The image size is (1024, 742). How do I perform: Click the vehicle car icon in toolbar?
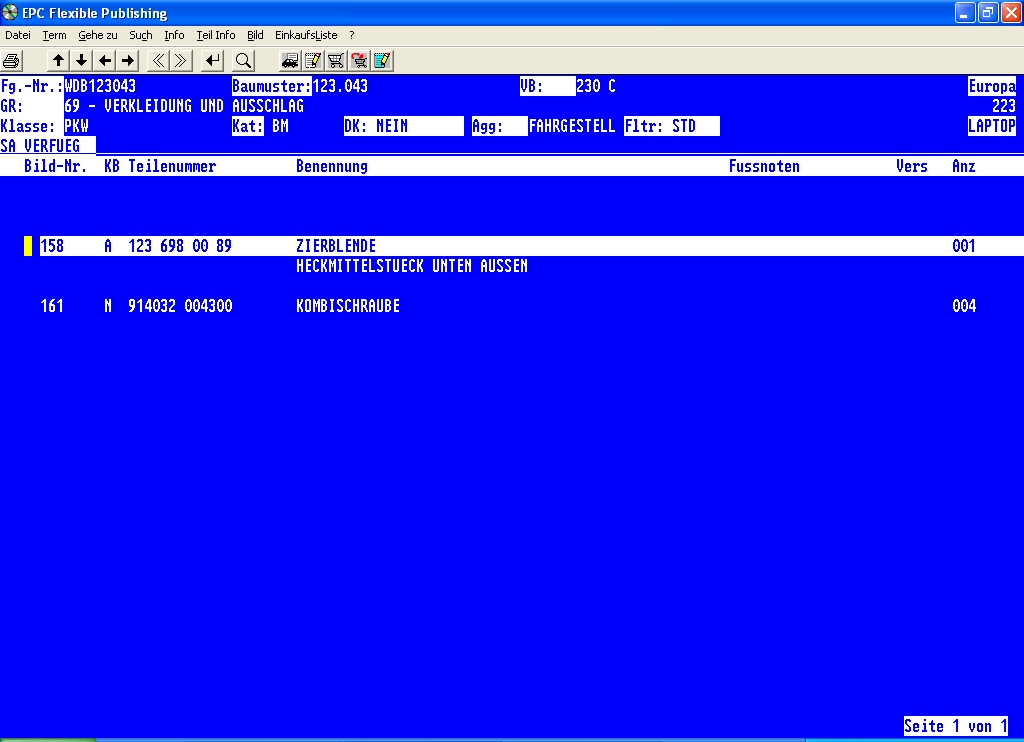(x=289, y=61)
